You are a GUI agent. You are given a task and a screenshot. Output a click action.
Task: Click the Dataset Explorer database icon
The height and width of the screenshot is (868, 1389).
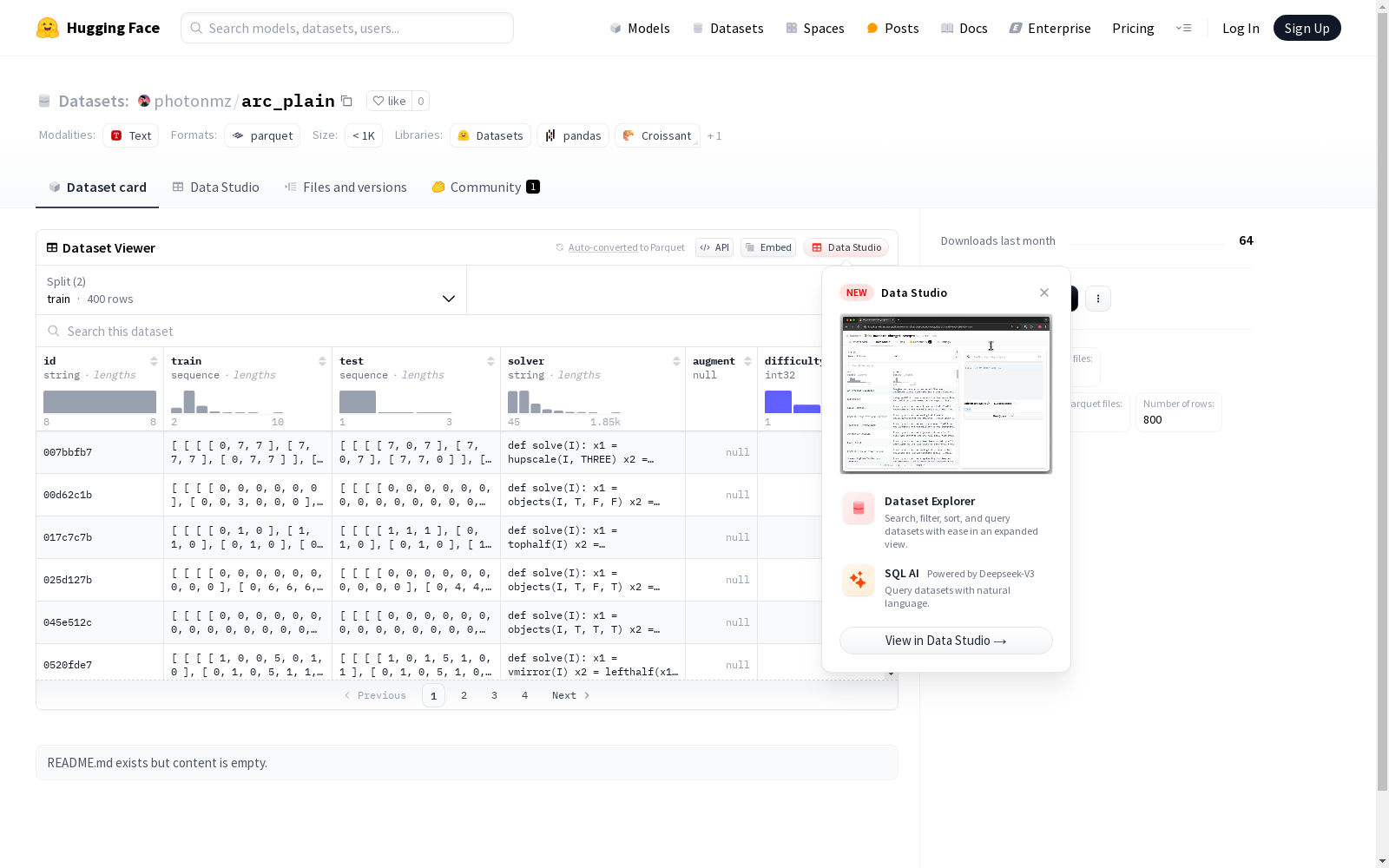(859, 509)
